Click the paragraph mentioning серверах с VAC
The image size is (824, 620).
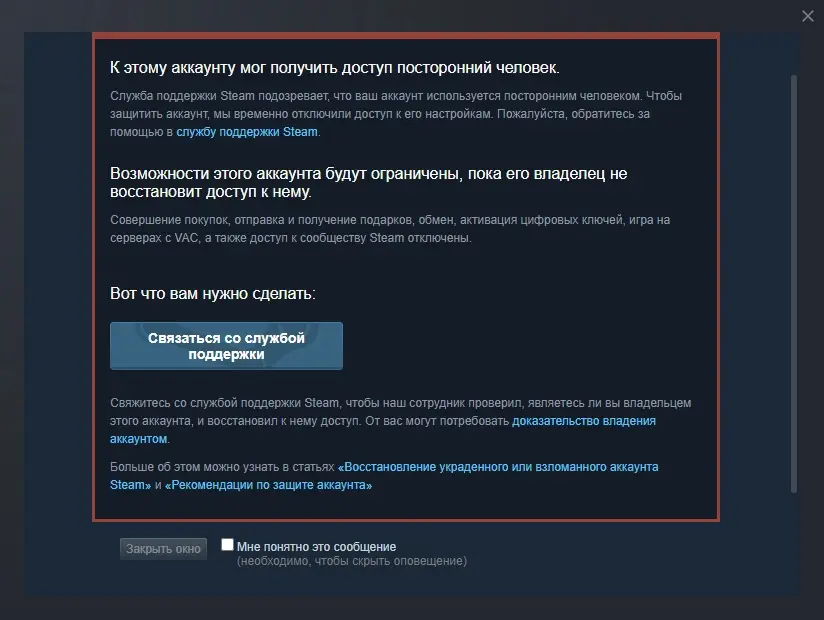pos(390,229)
